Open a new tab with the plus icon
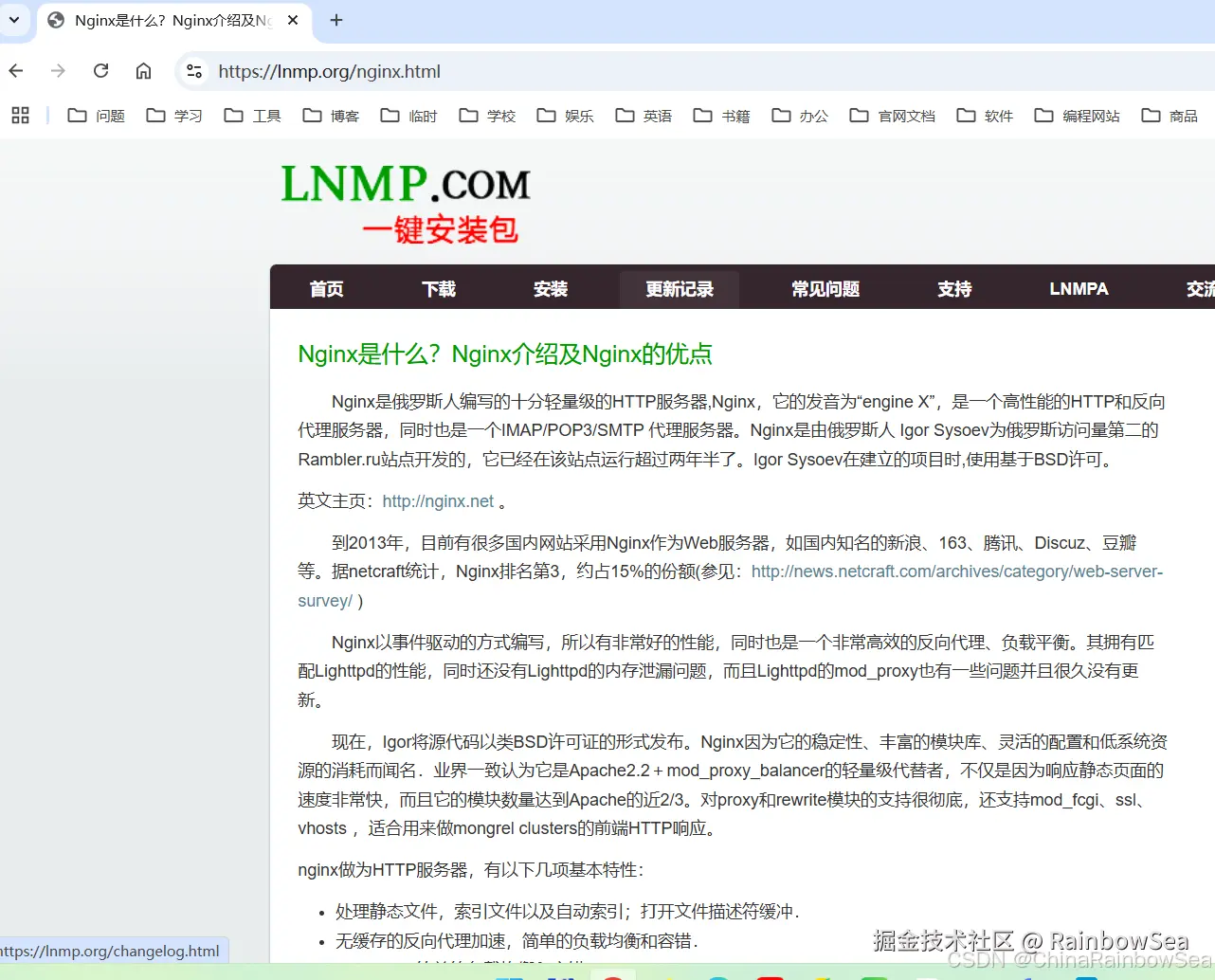 (x=336, y=19)
